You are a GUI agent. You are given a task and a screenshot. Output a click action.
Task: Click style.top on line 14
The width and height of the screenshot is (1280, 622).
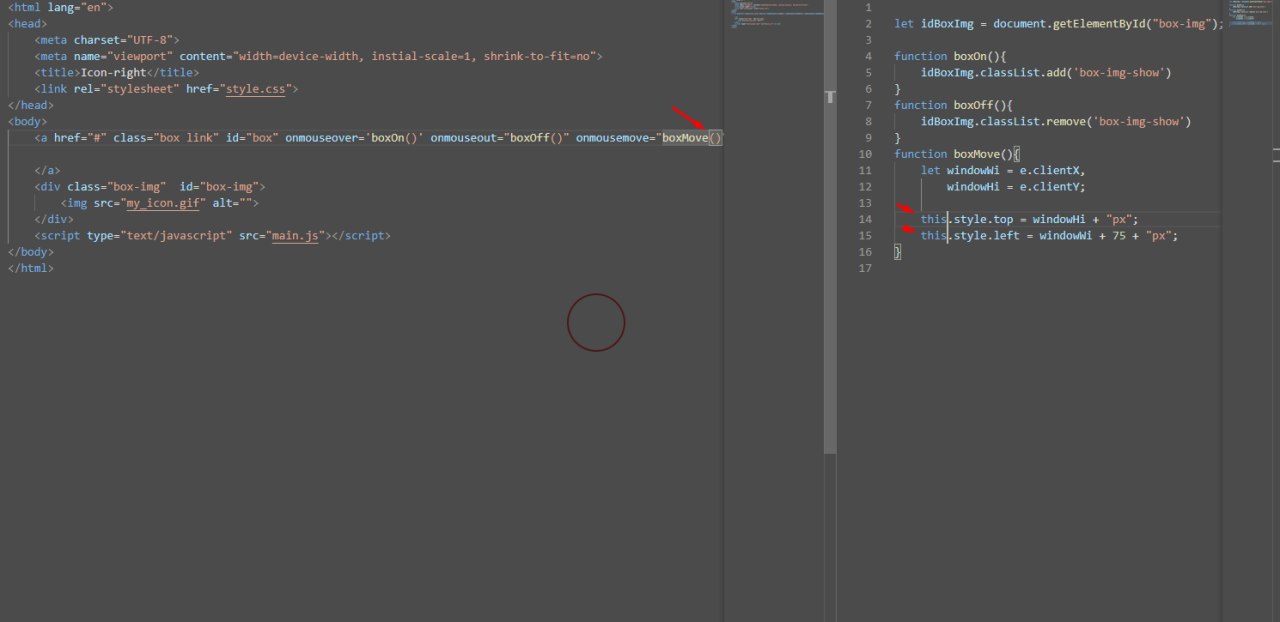coord(983,220)
